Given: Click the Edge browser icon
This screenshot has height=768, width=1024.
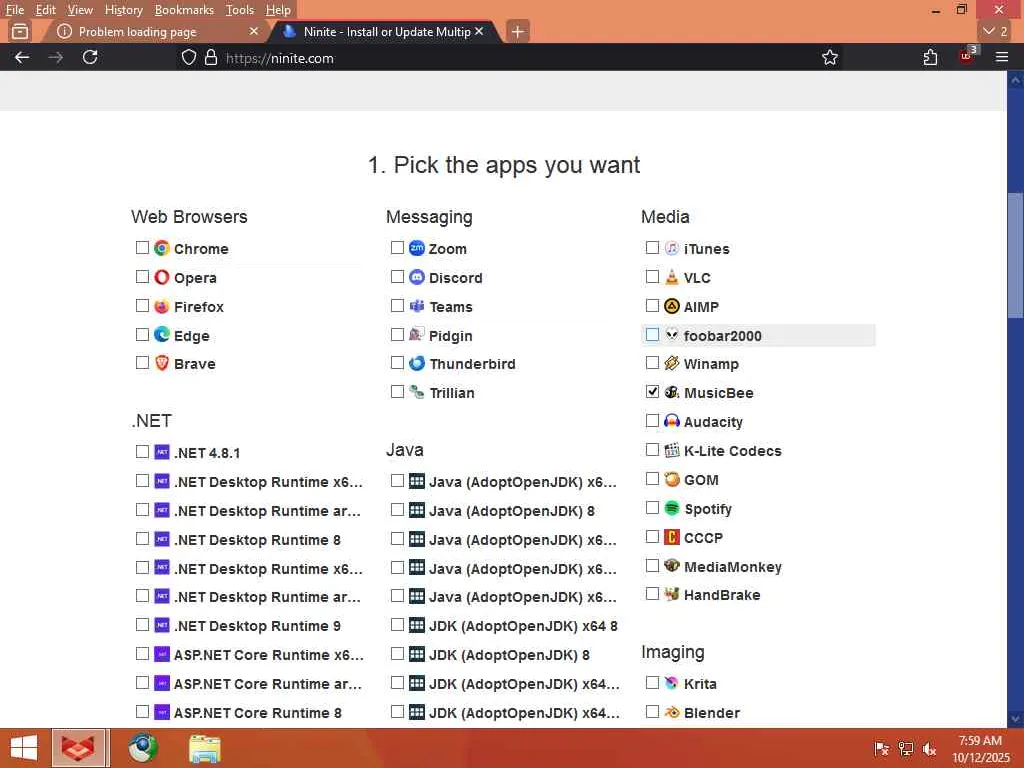Looking at the screenshot, I should point(161,335).
